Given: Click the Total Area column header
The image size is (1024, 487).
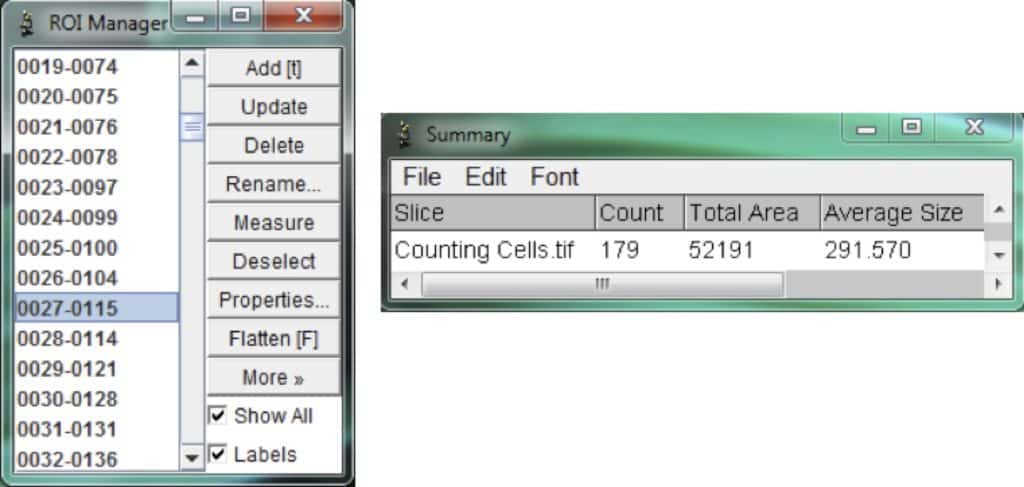Looking at the screenshot, I should tap(752, 213).
